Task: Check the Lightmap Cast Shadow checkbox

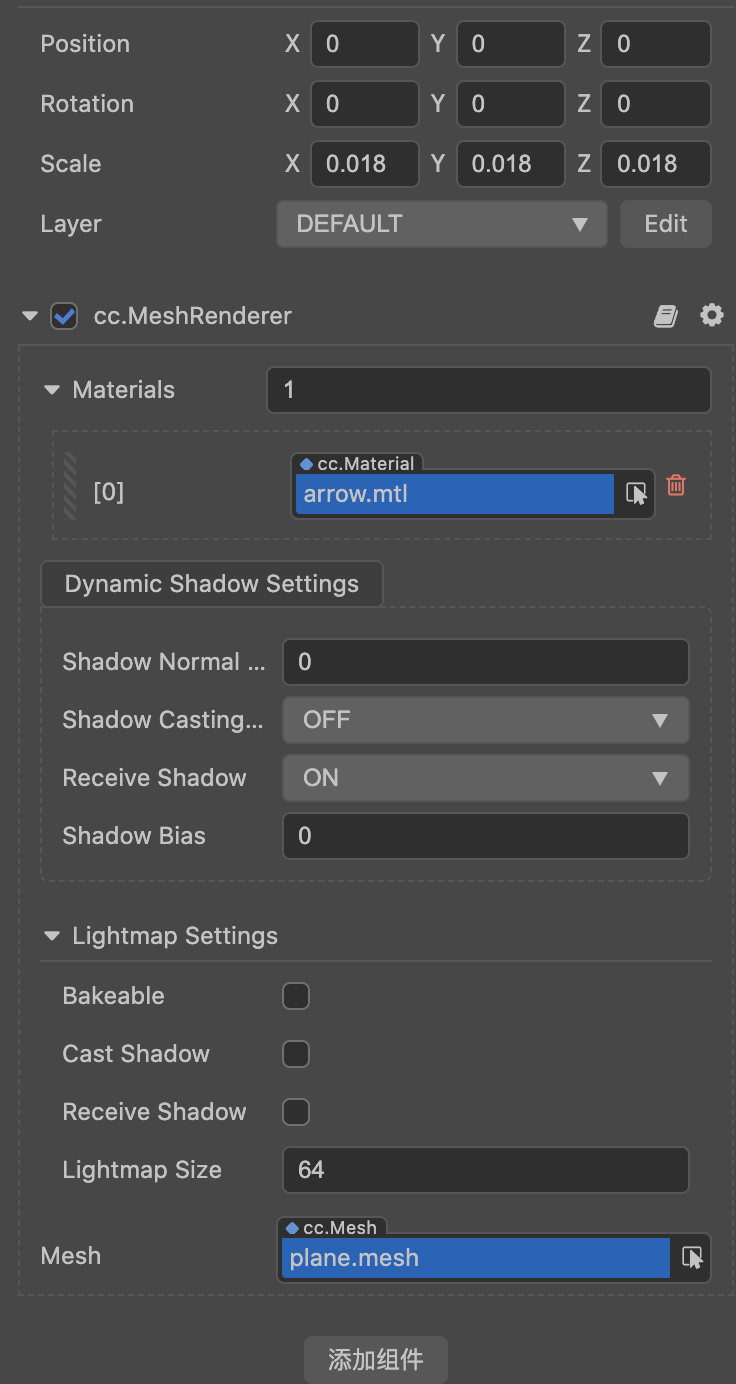Action: click(x=296, y=1054)
